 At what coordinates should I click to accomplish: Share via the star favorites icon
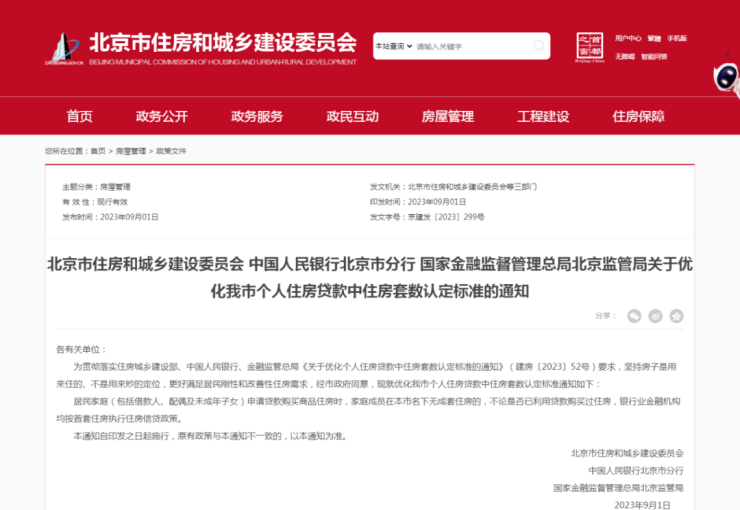coord(676,316)
